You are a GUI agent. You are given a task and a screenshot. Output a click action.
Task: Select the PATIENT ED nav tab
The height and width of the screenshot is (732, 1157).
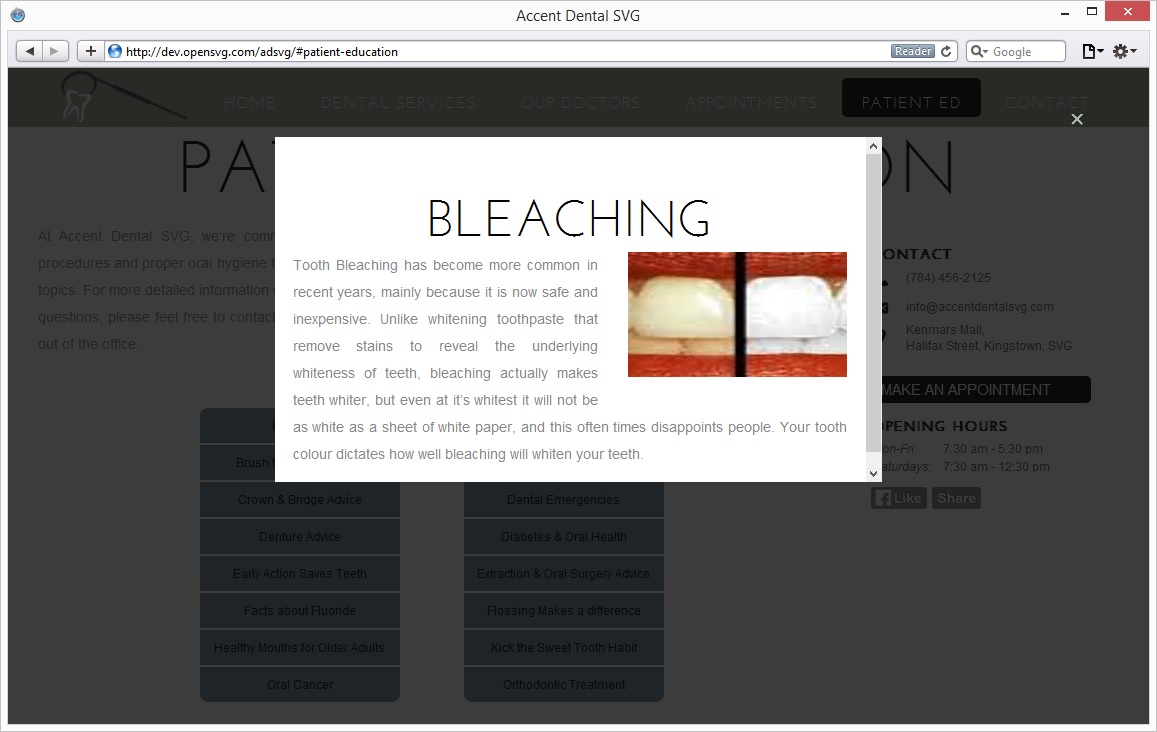pyautogui.click(x=911, y=98)
